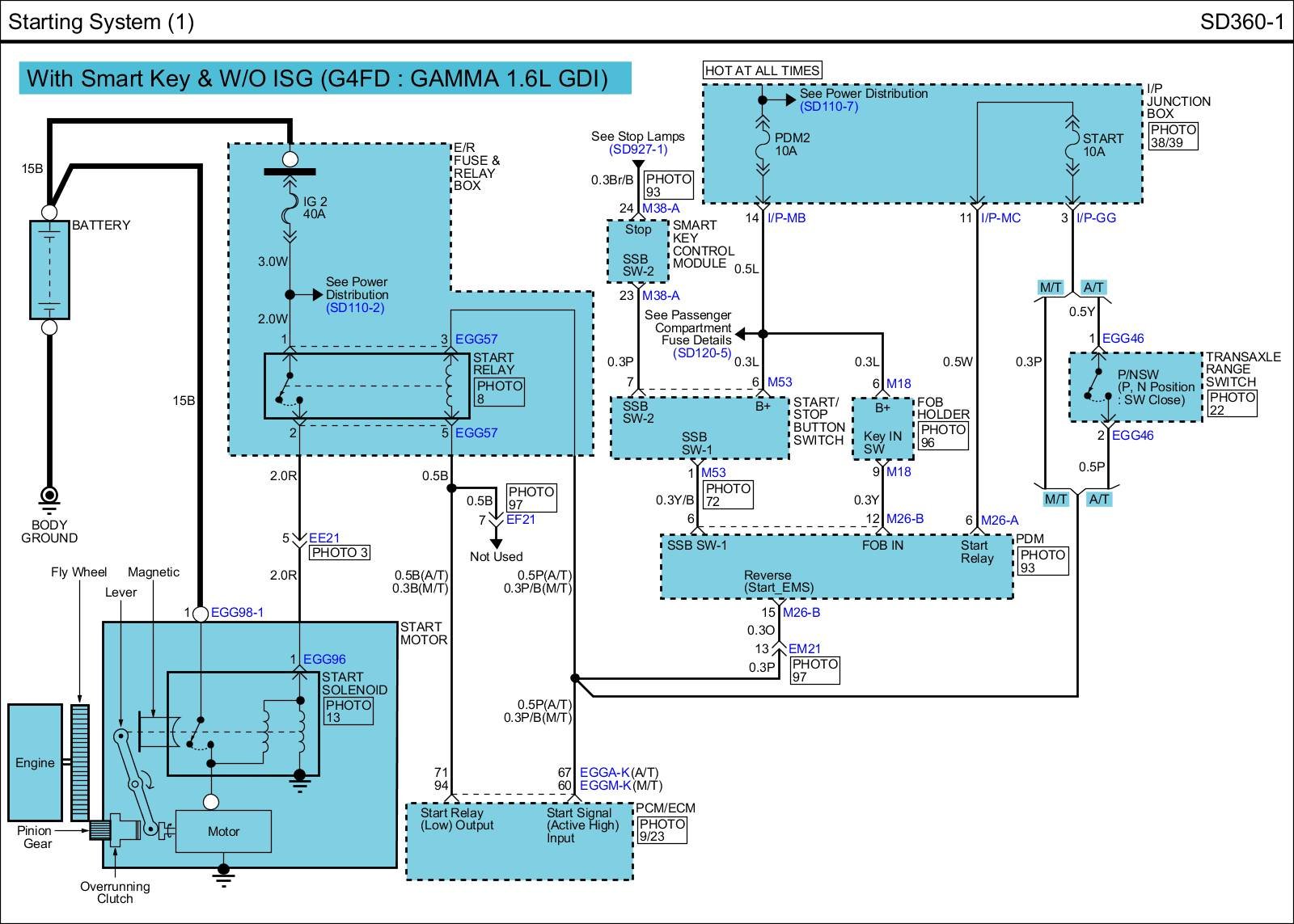Open PHOTO 8 for the start relay
This screenshot has height=924, width=1294.
coord(499,392)
